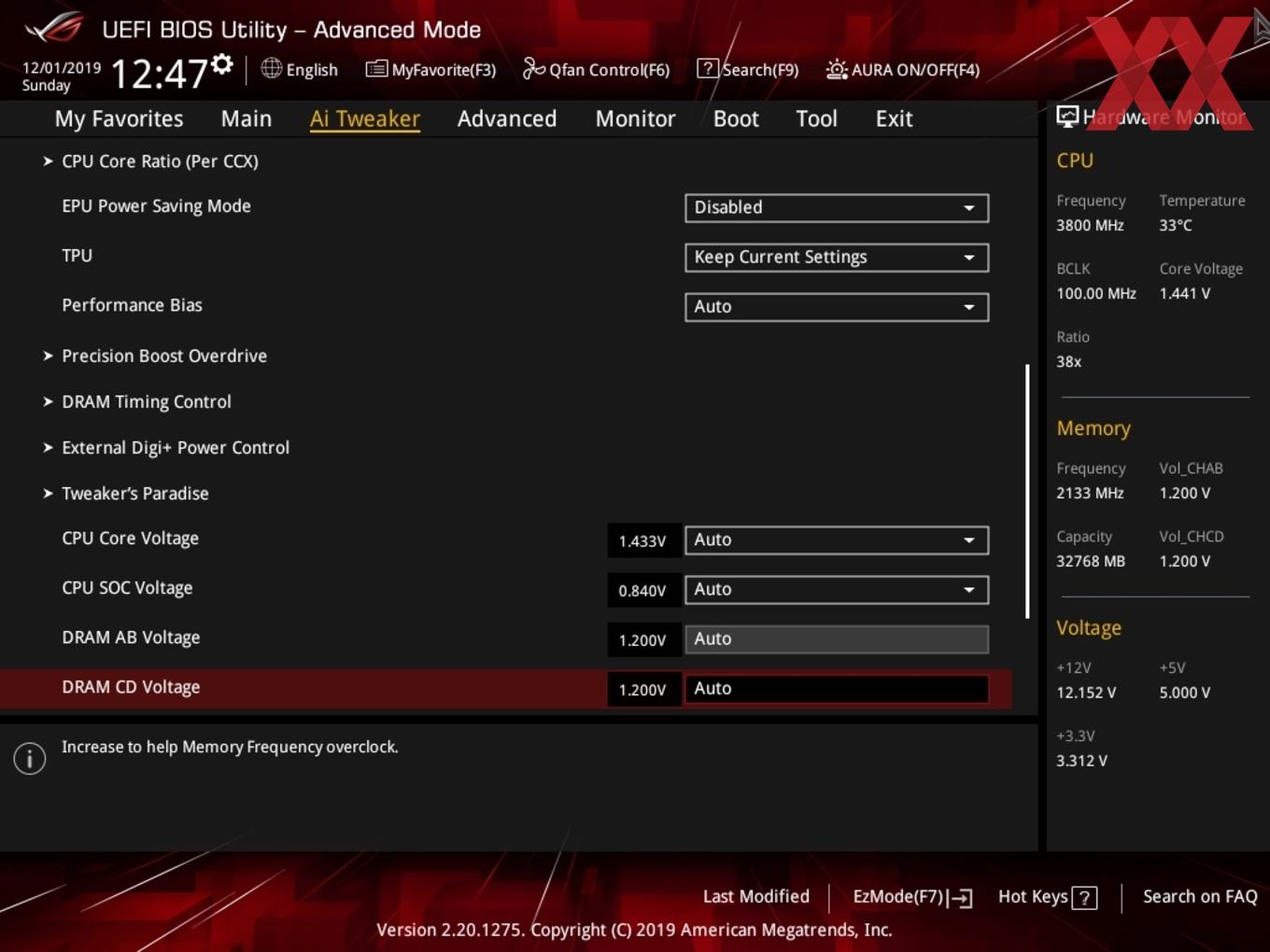1270x952 pixels.
Task: Click the globe language icon
Action: (271, 68)
